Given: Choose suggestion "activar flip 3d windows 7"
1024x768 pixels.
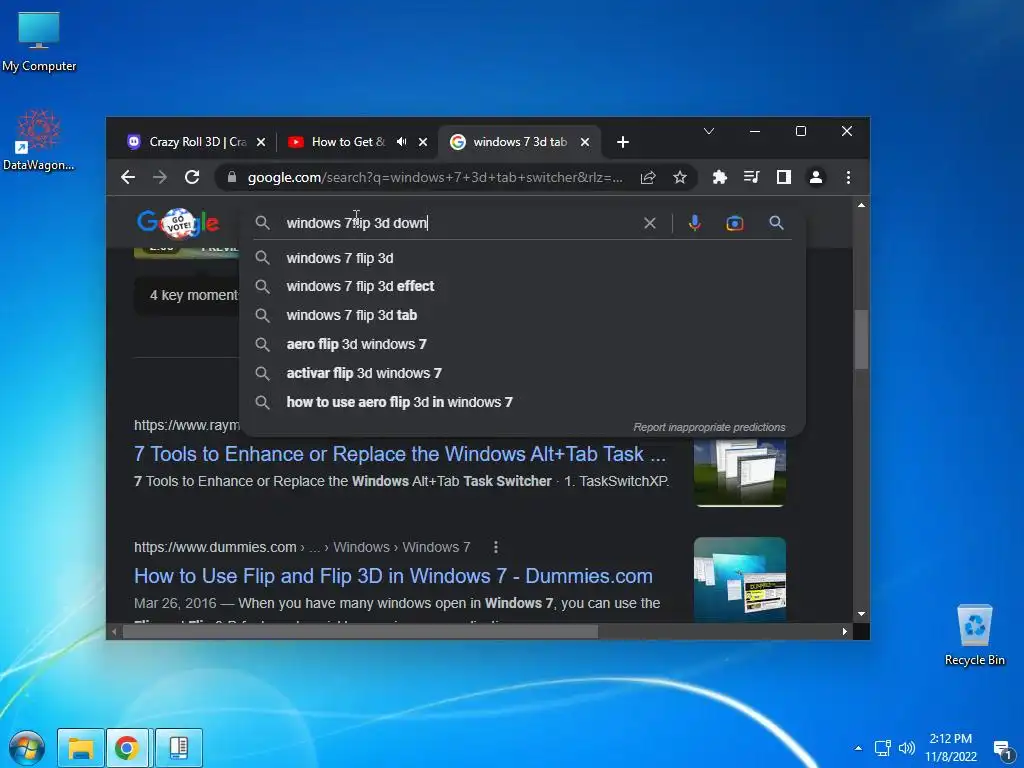Looking at the screenshot, I should tap(364, 373).
